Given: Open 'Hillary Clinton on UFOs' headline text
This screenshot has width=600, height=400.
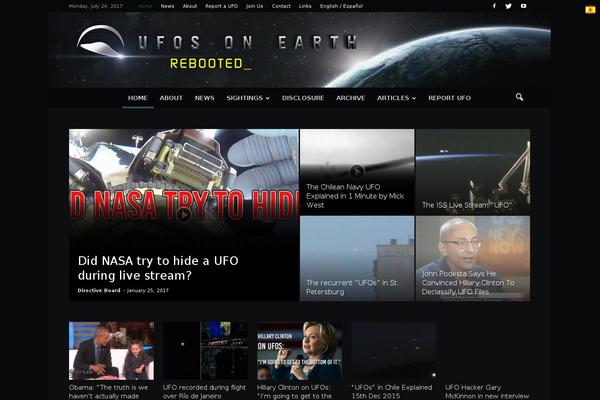Looking at the screenshot, I should click(294, 392).
